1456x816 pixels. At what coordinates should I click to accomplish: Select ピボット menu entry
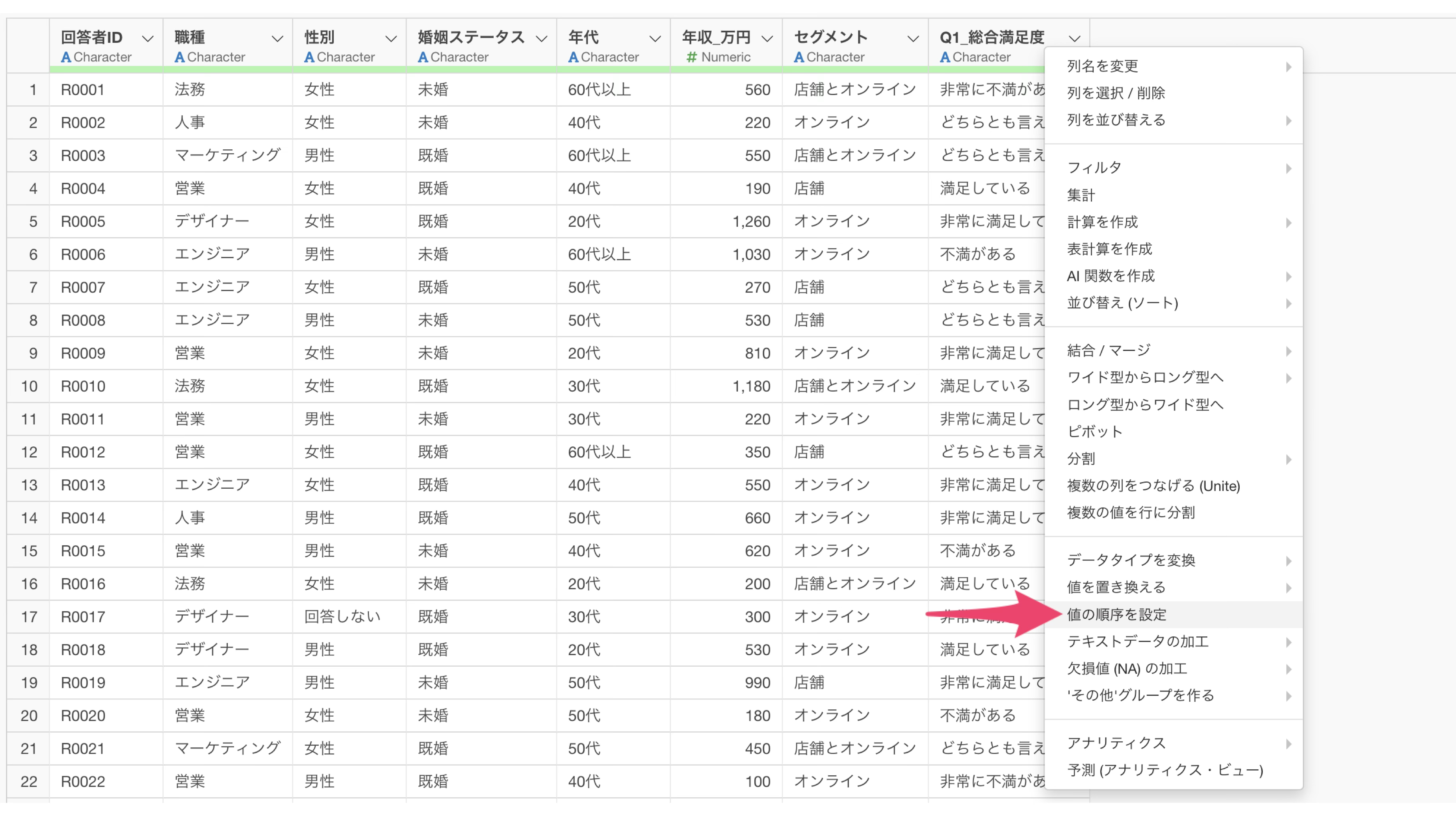1173,432
